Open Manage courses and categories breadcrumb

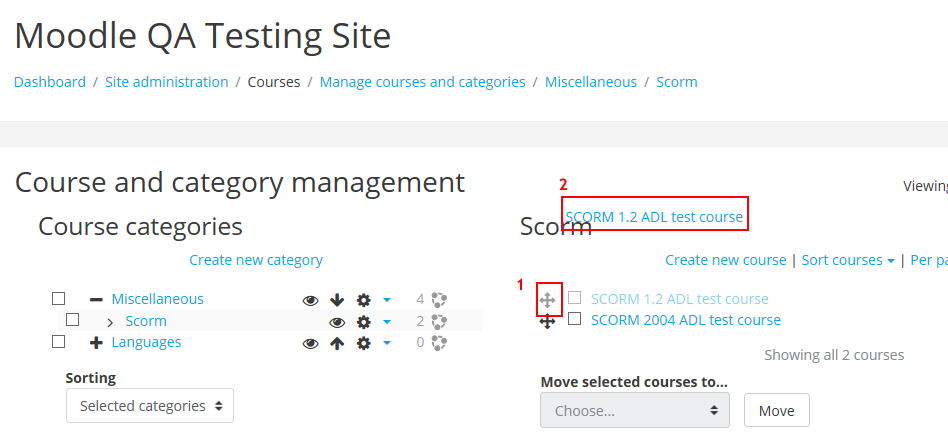(423, 82)
